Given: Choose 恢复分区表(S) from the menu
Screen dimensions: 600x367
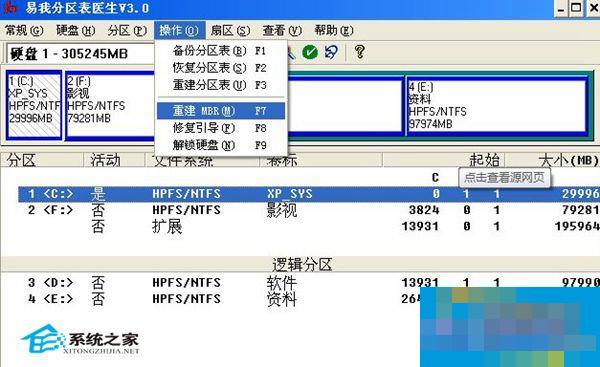Looking at the screenshot, I should click(x=221, y=68).
